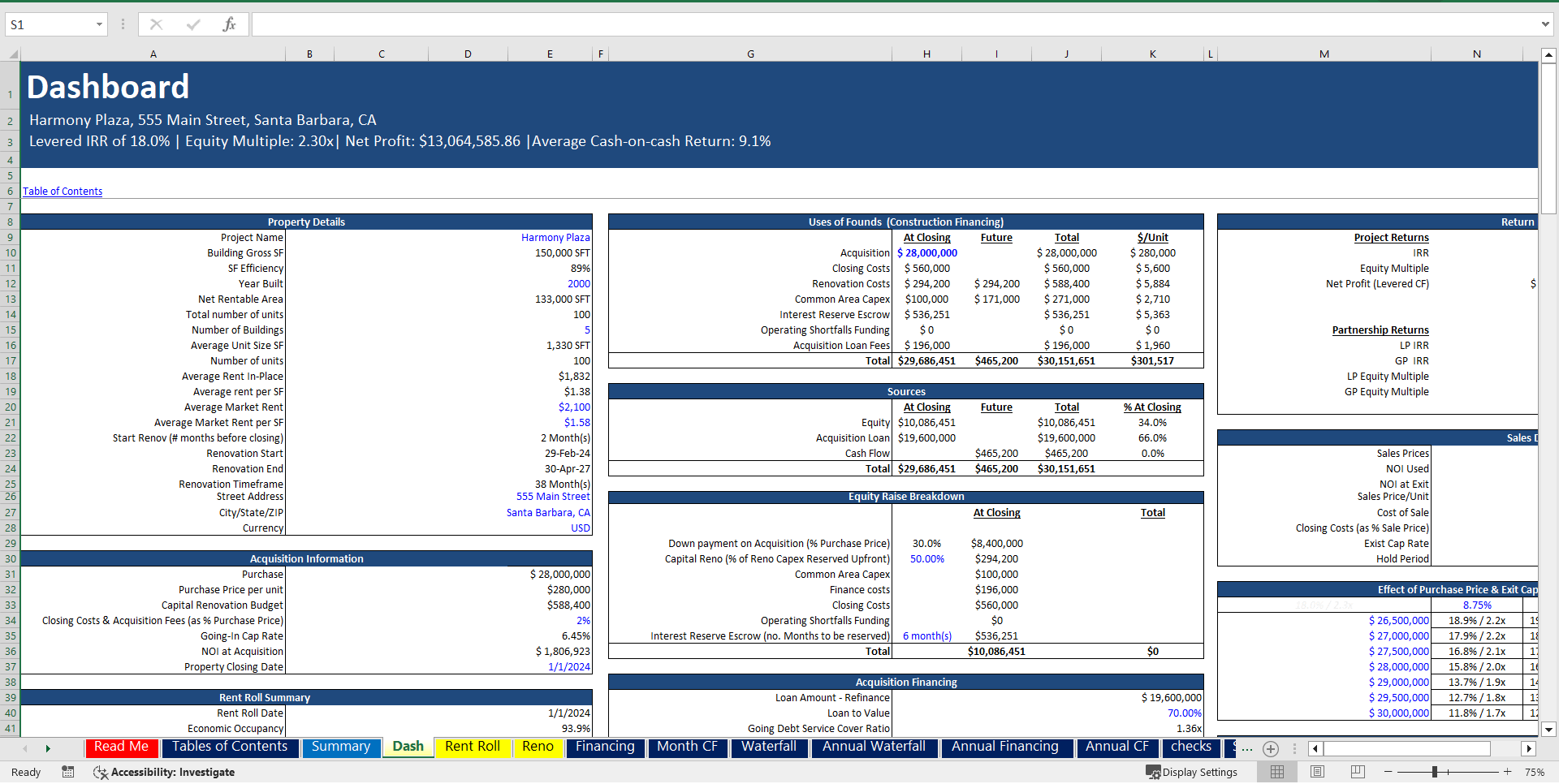The image size is (1559, 784).
Task: Expand the formula bar with its chevron
Action: 1546,24
